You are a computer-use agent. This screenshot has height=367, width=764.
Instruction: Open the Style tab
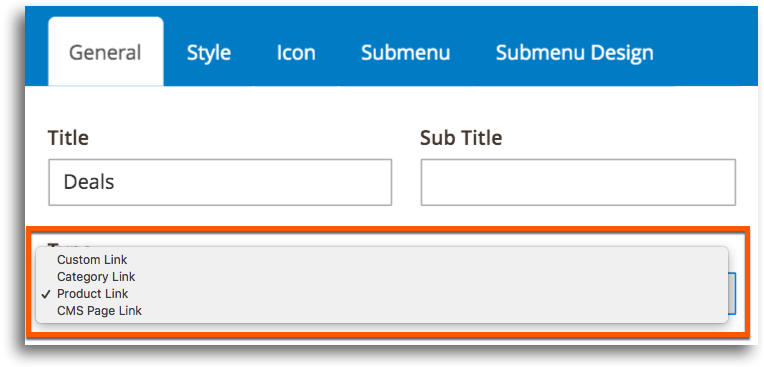(x=209, y=53)
